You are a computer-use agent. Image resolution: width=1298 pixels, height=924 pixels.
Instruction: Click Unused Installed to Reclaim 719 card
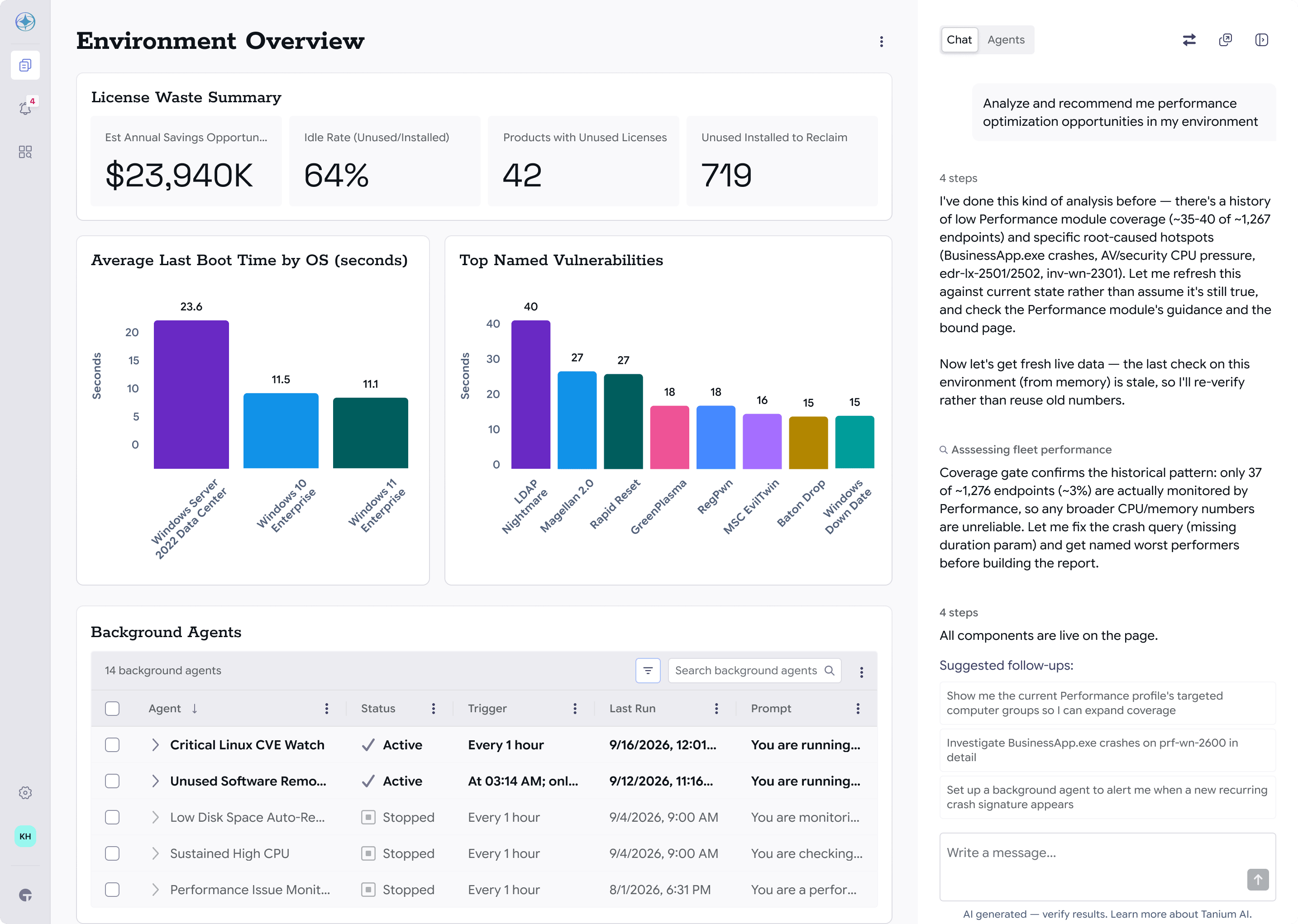pyautogui.click(x=782, y=161)
